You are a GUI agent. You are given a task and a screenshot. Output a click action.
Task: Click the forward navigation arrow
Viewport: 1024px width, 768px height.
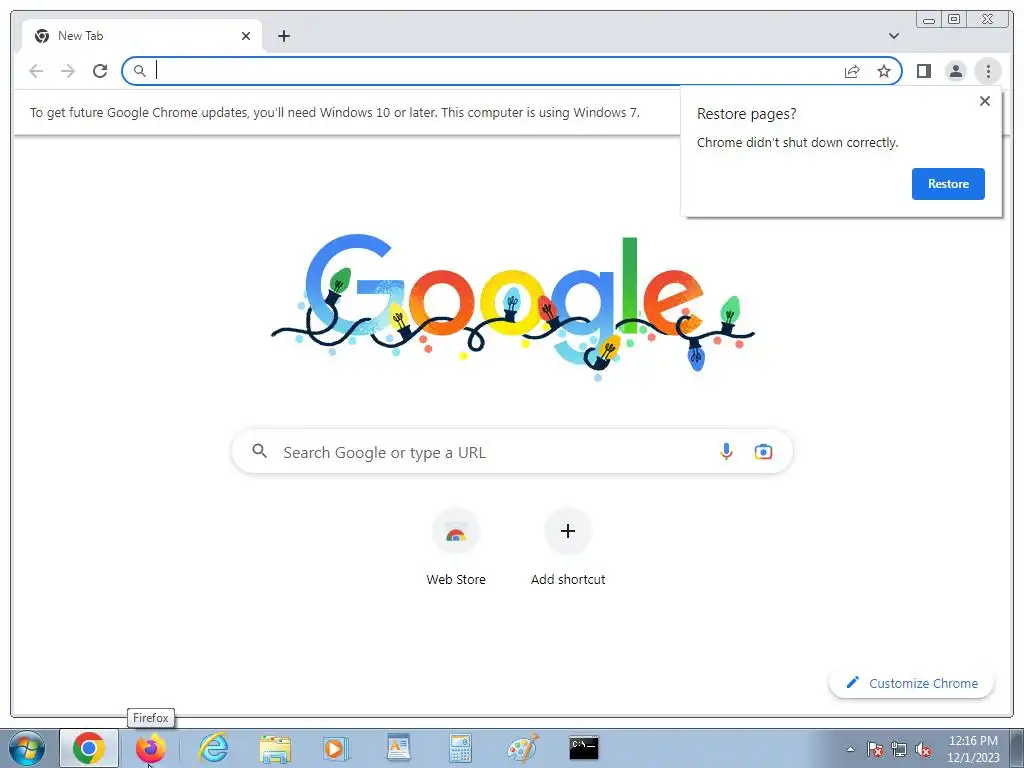coord(68,71)
